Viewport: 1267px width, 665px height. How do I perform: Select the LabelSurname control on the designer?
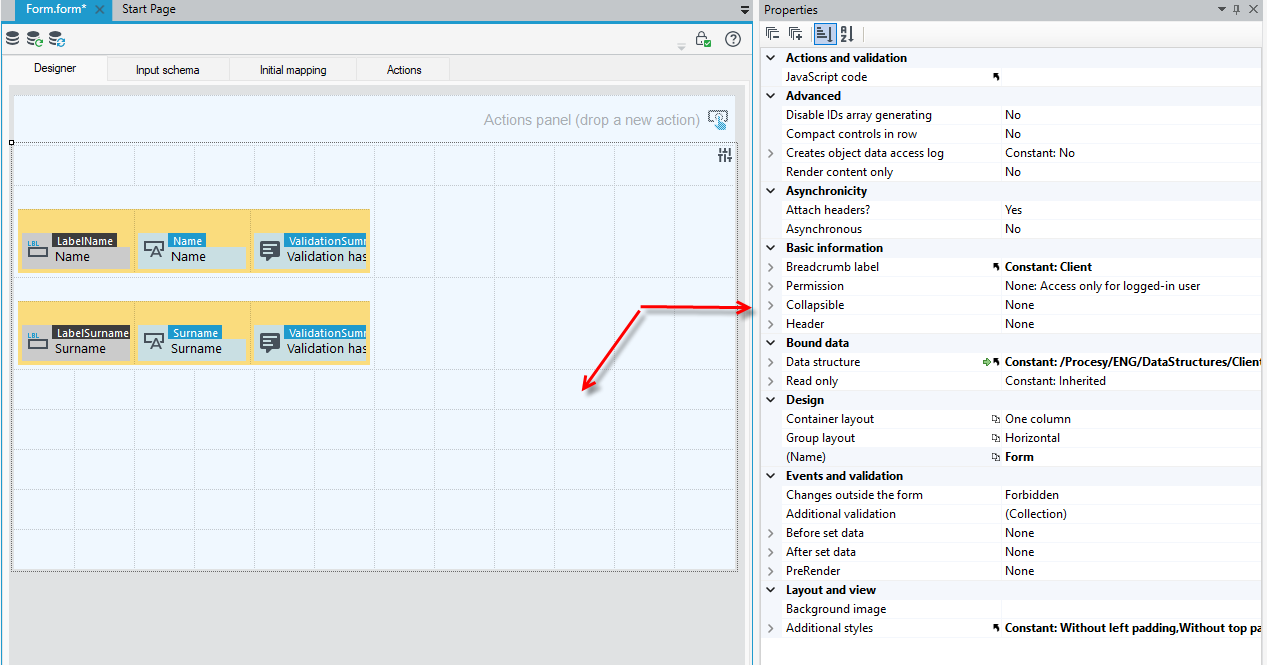(x=76, y=342)
